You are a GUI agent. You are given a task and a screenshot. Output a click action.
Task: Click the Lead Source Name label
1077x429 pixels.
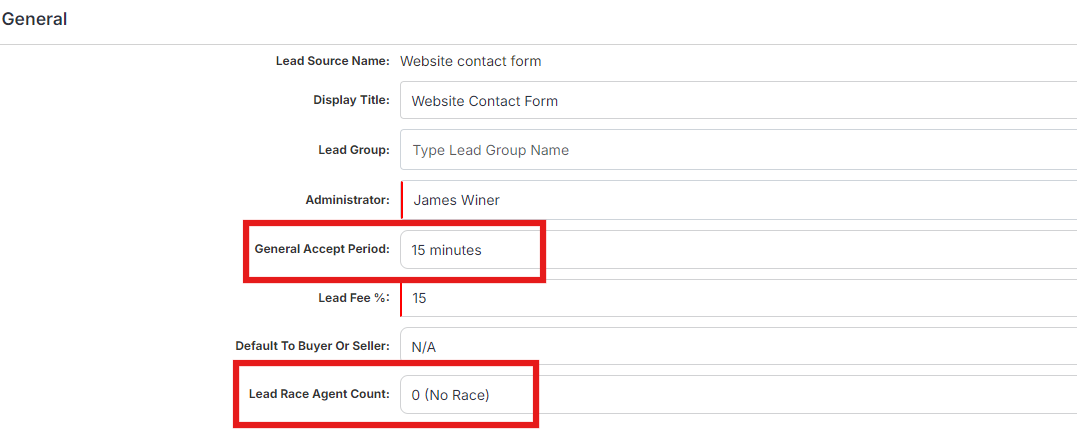click(x=332, y=61)
